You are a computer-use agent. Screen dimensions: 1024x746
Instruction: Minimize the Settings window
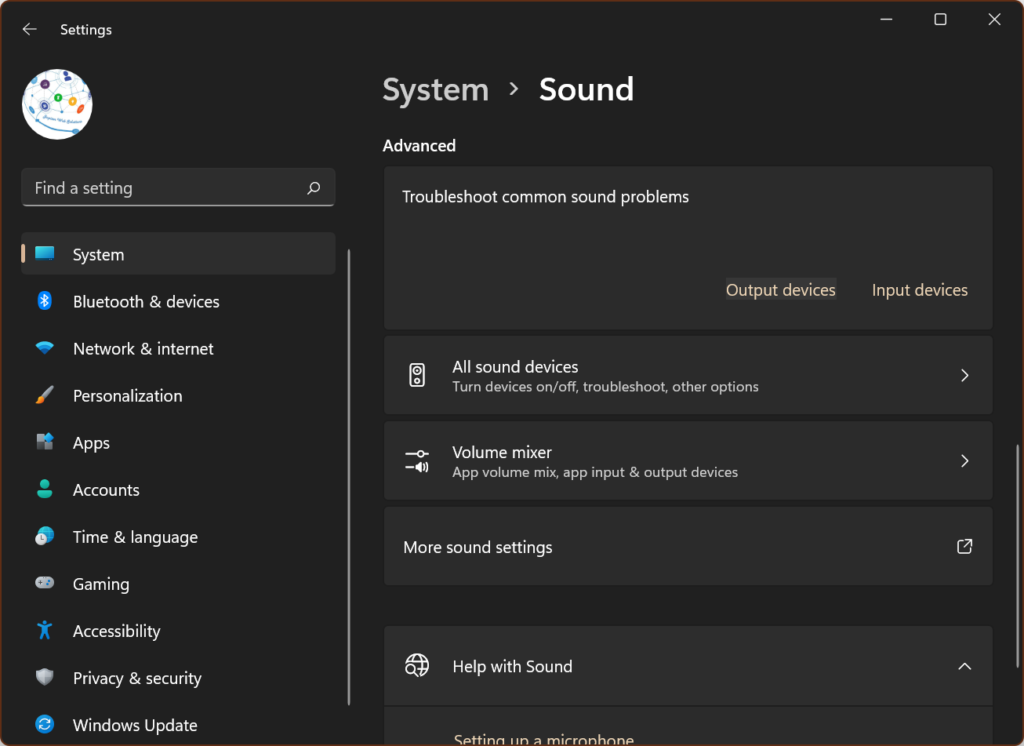coord(886,20)
